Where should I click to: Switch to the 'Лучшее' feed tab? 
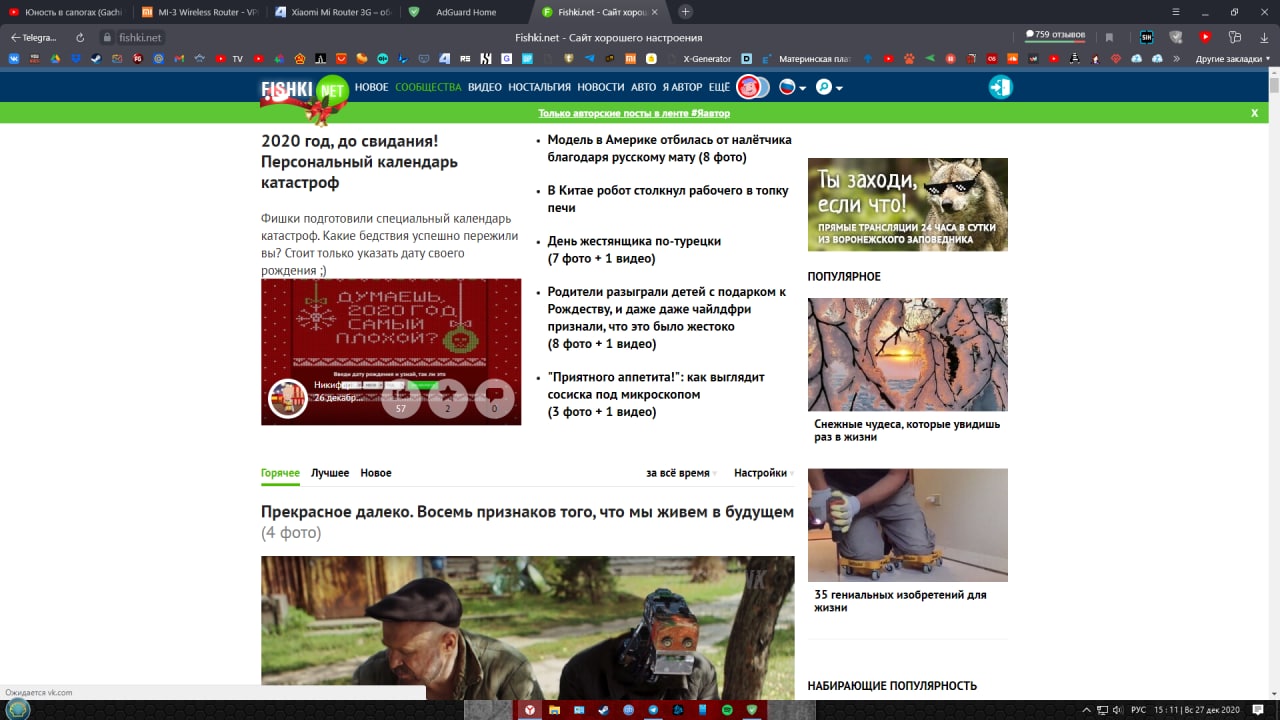330,473
